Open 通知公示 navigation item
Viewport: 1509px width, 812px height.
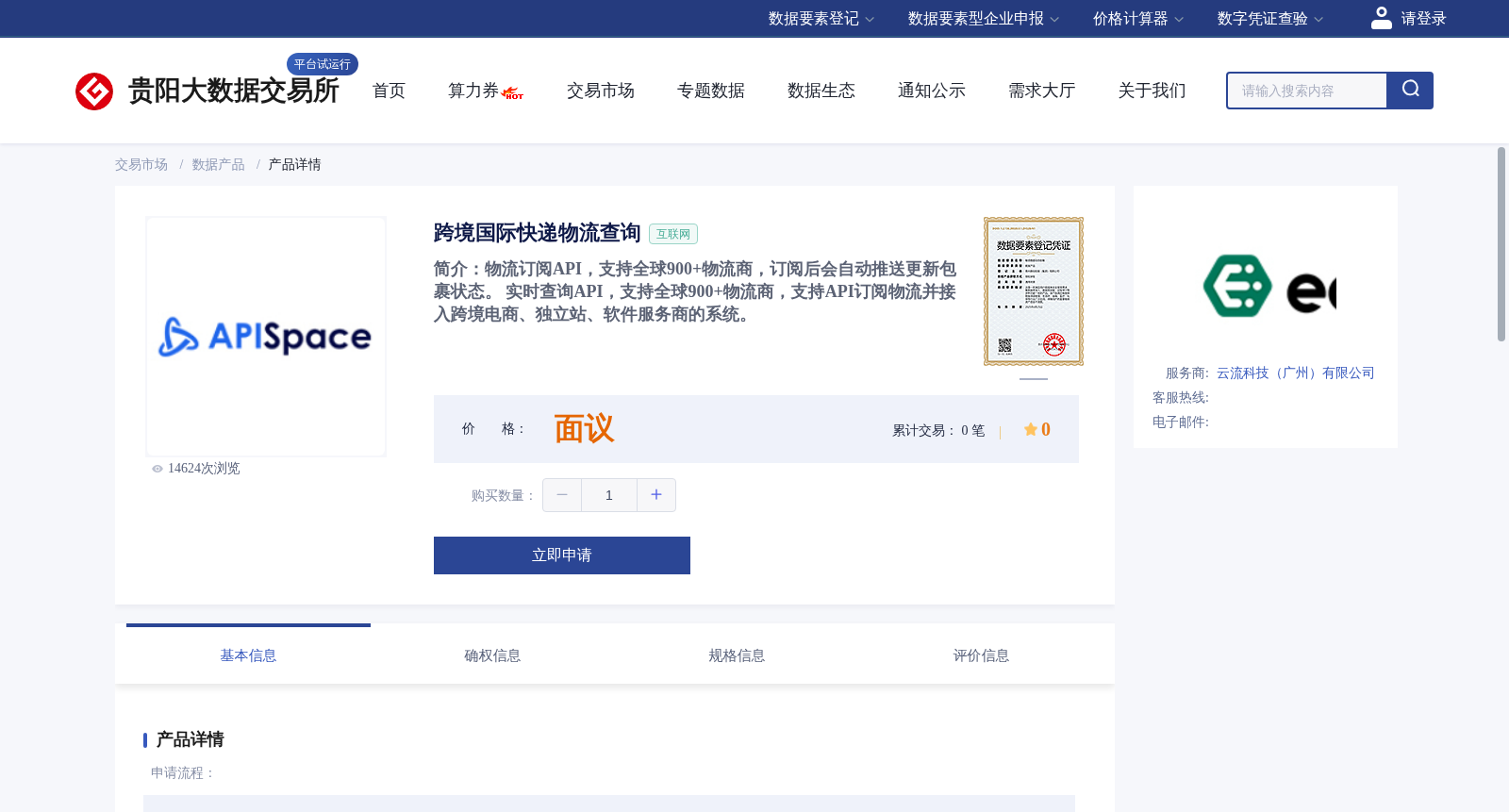(932, 91)
